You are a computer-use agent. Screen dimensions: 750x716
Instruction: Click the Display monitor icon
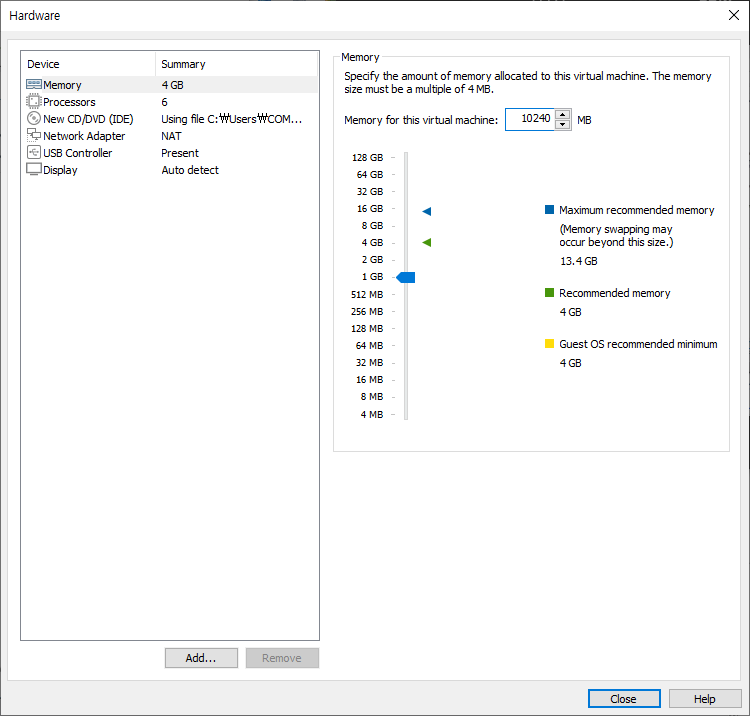[34, 169]
